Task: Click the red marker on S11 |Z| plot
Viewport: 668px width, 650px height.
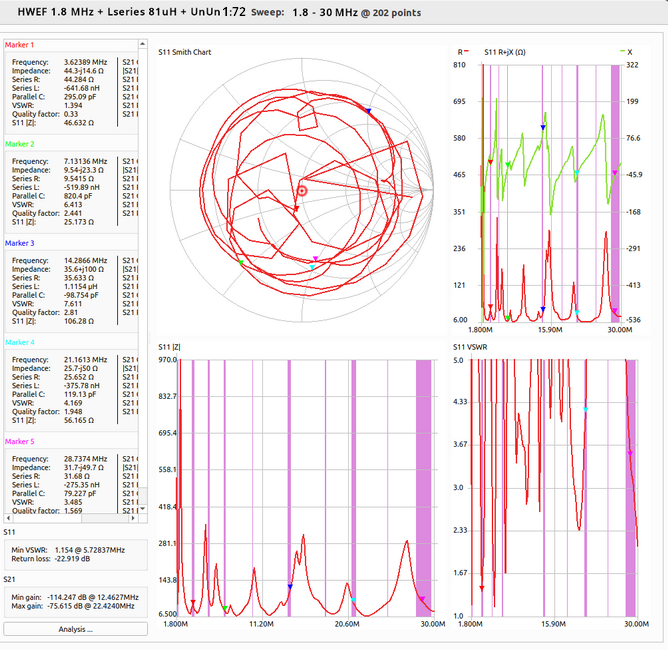Action: [193, 602]
